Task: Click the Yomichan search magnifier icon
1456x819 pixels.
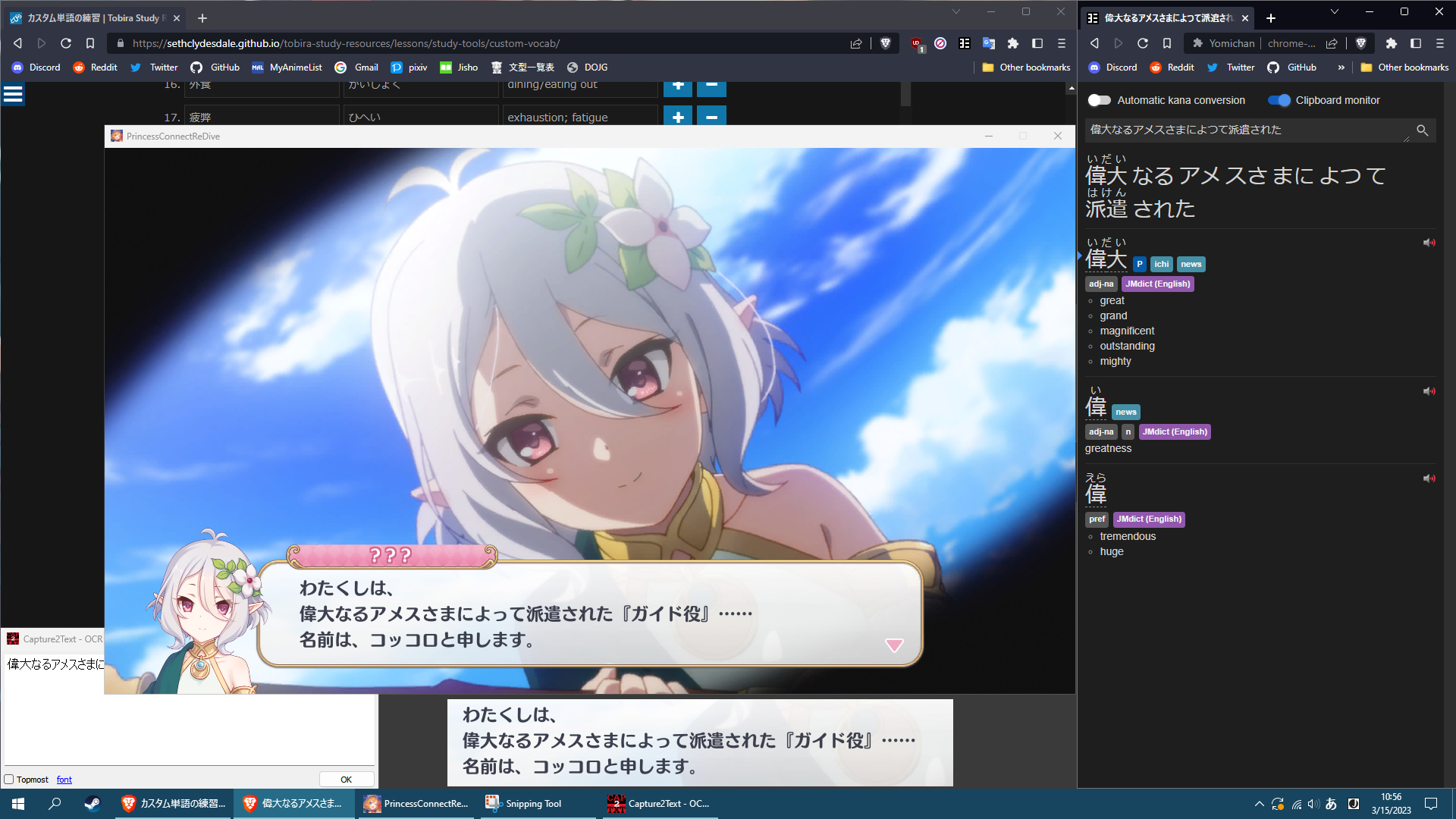Action: pyautogui.click(x=1423, y=130)
